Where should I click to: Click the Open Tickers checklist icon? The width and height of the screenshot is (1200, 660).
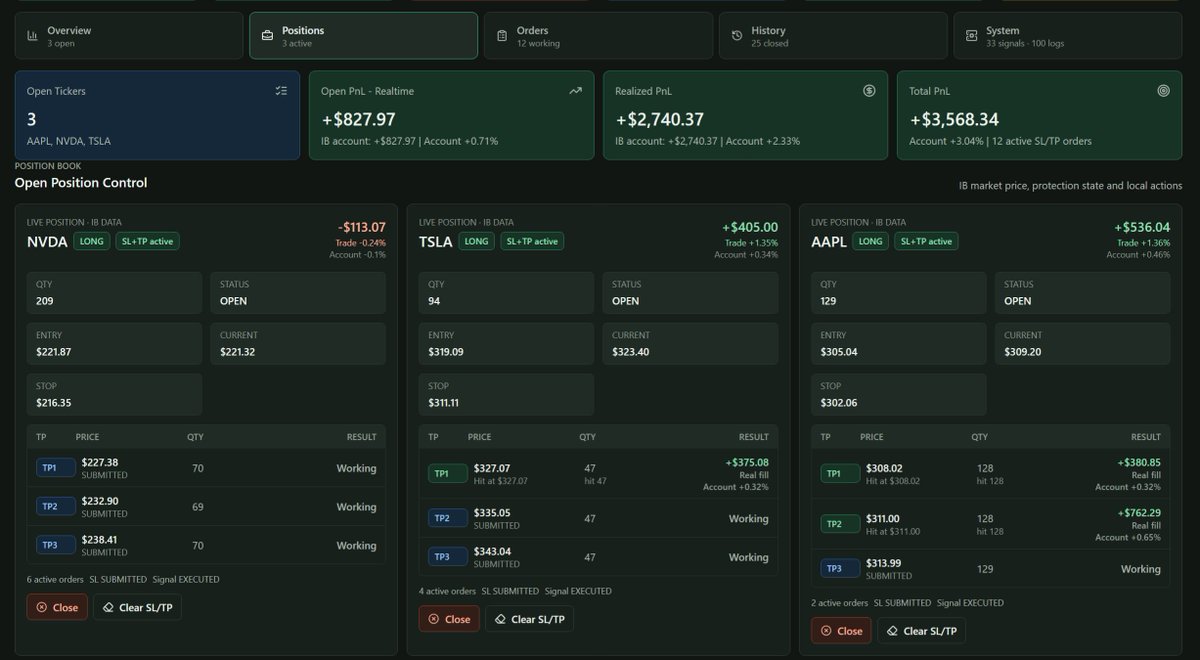click(x=281, y=91)
